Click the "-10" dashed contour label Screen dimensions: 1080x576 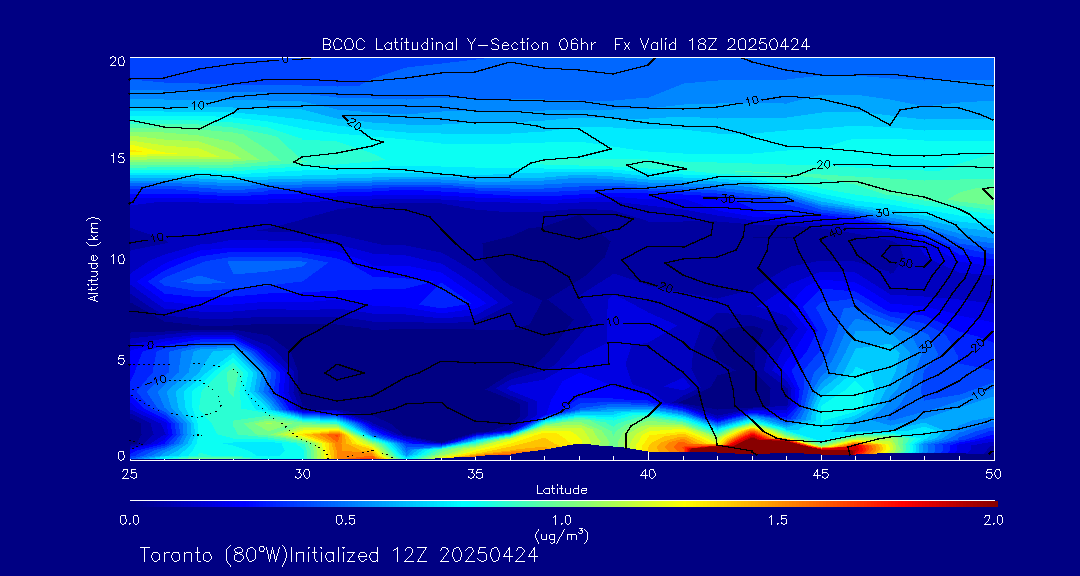(x=158, y=380)
